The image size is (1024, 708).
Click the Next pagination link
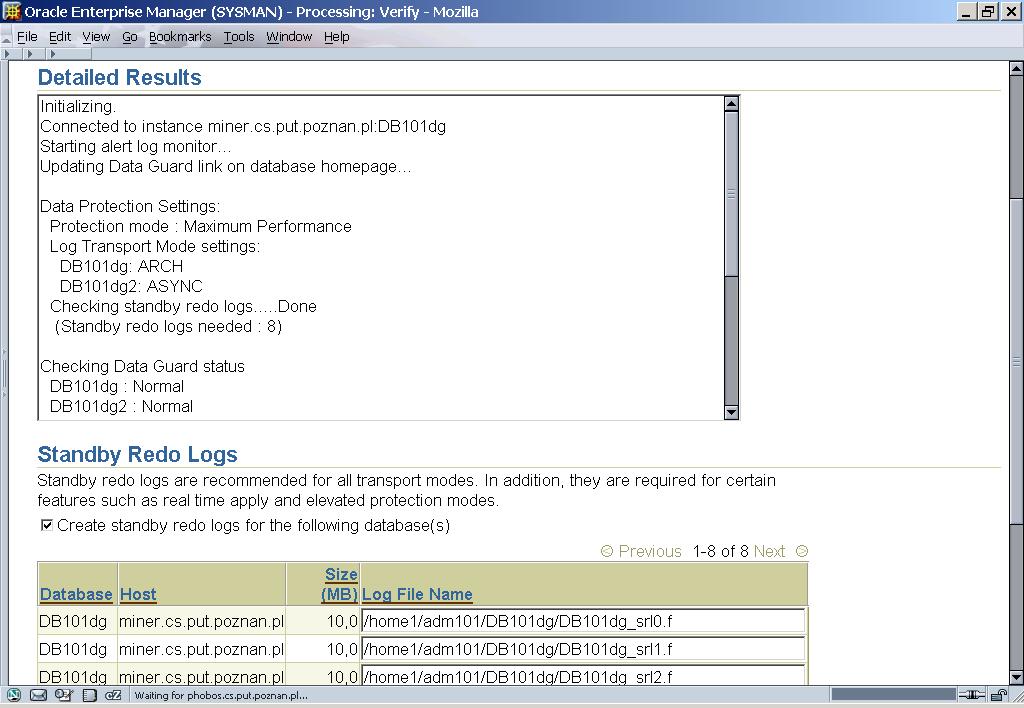coord(769,551)
